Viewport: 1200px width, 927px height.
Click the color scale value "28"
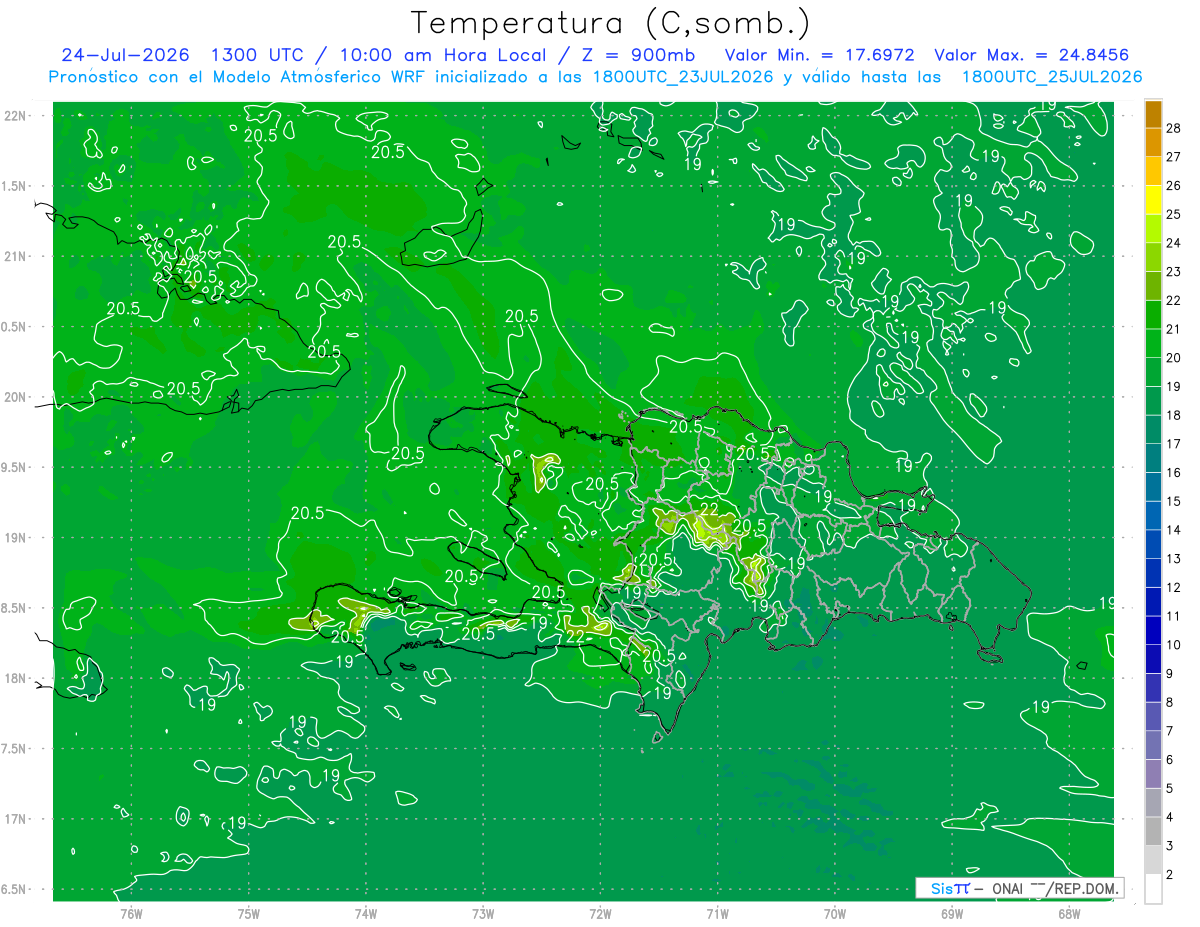click(1176, 128)
